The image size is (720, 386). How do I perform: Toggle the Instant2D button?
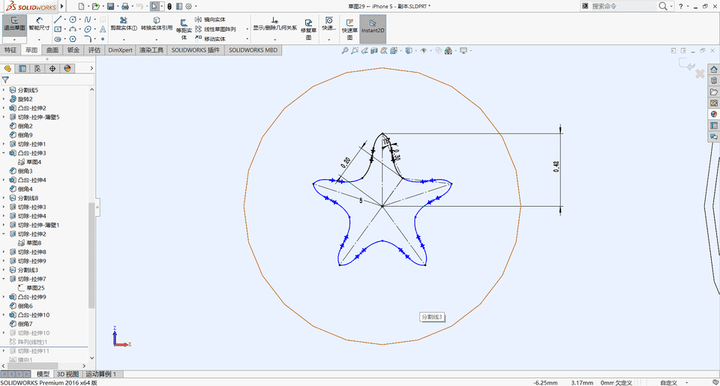pyautogui.click(x=372, y=28)
